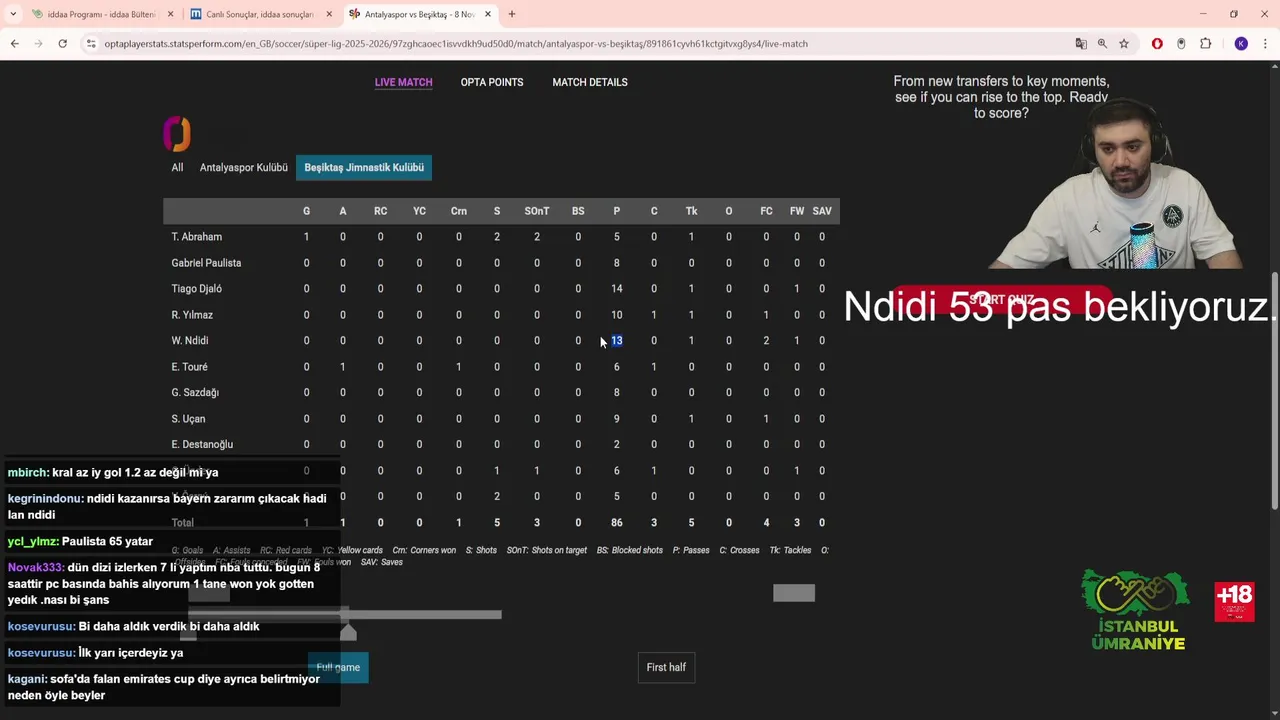This screenshot has width=1280, height=720.
Task: Click the START QUIZ button
Action: coord(1001,300)
